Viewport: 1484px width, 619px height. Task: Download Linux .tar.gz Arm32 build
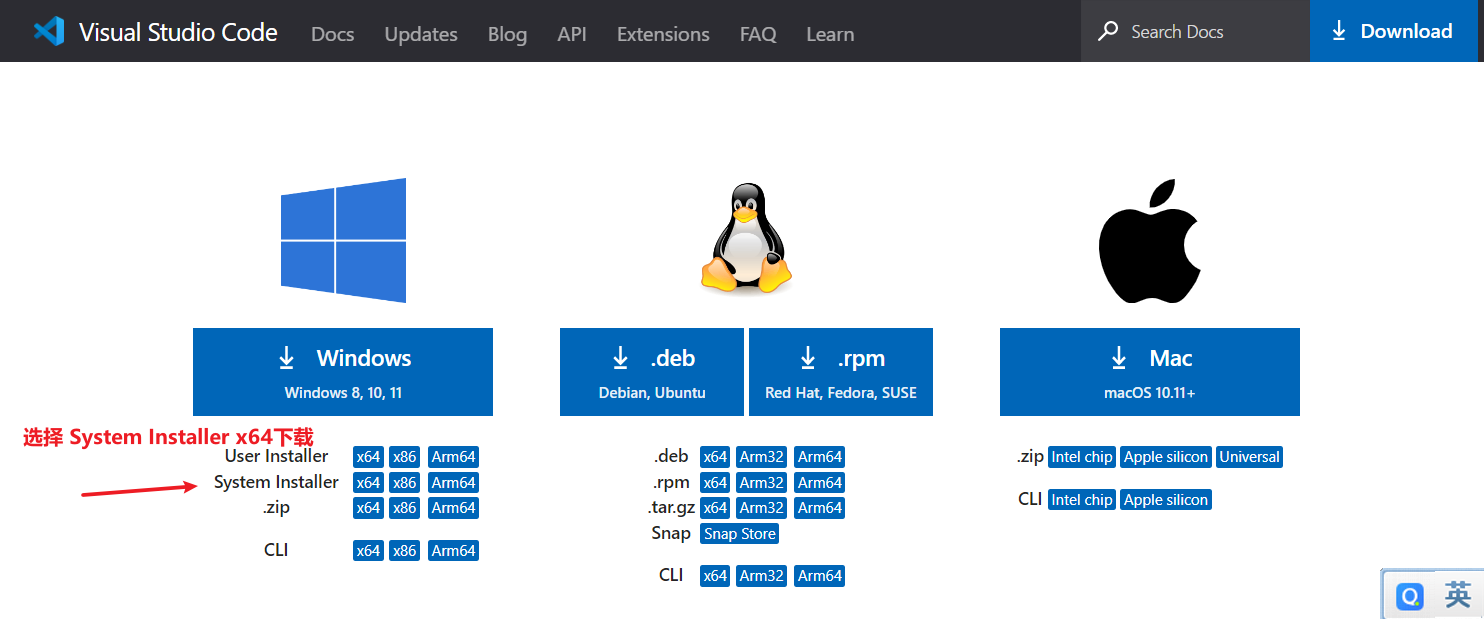(761, 508)
